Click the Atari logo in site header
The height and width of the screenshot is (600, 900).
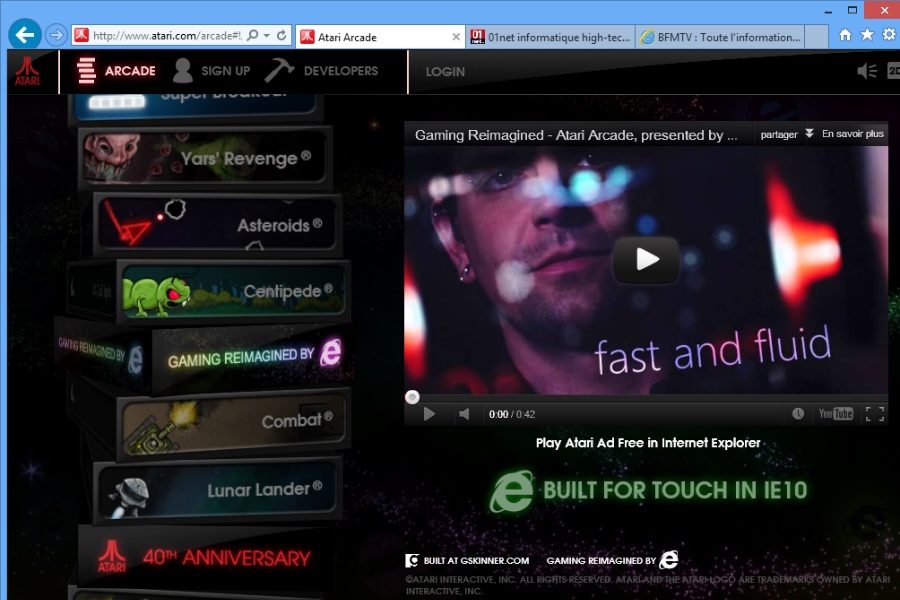click(28, 71)
